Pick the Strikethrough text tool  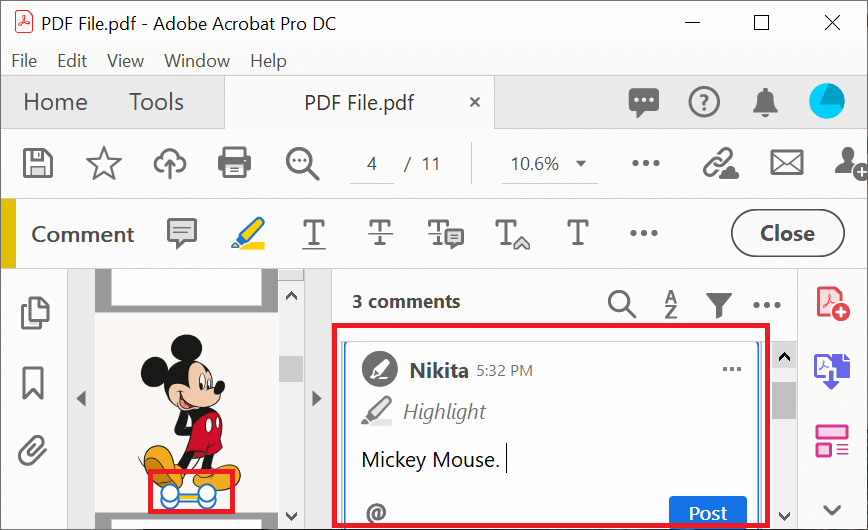[379, 234]
